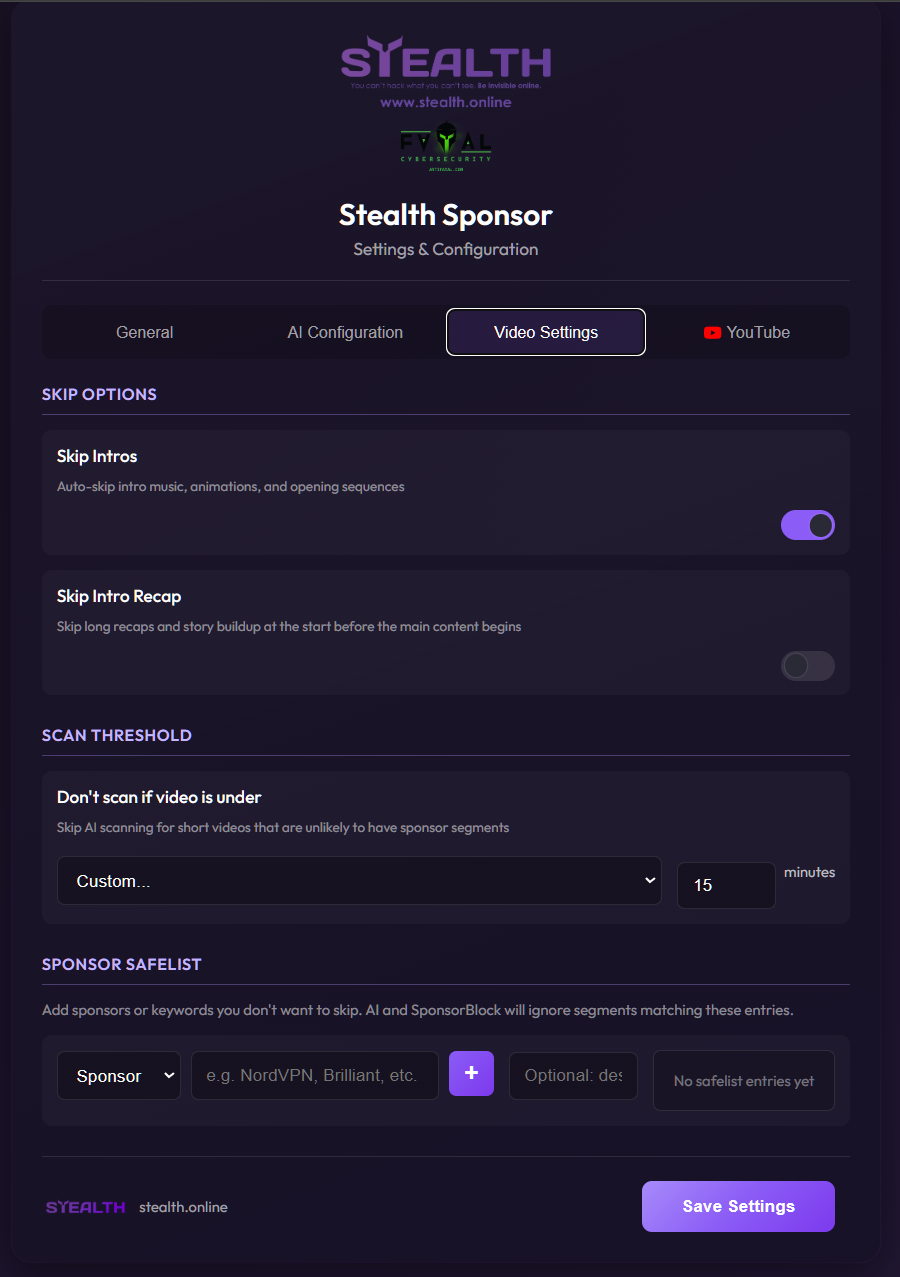
Task: Focus the sponsor name input field
Action: 314,1076
